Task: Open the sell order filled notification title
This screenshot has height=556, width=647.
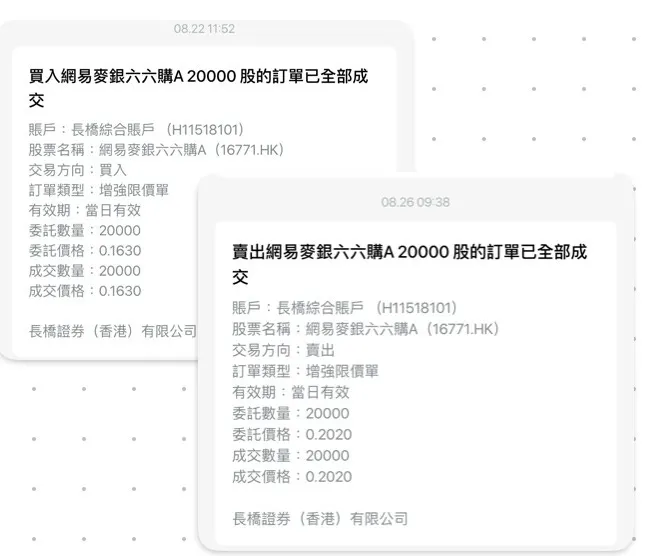Action: click(409, 264)
